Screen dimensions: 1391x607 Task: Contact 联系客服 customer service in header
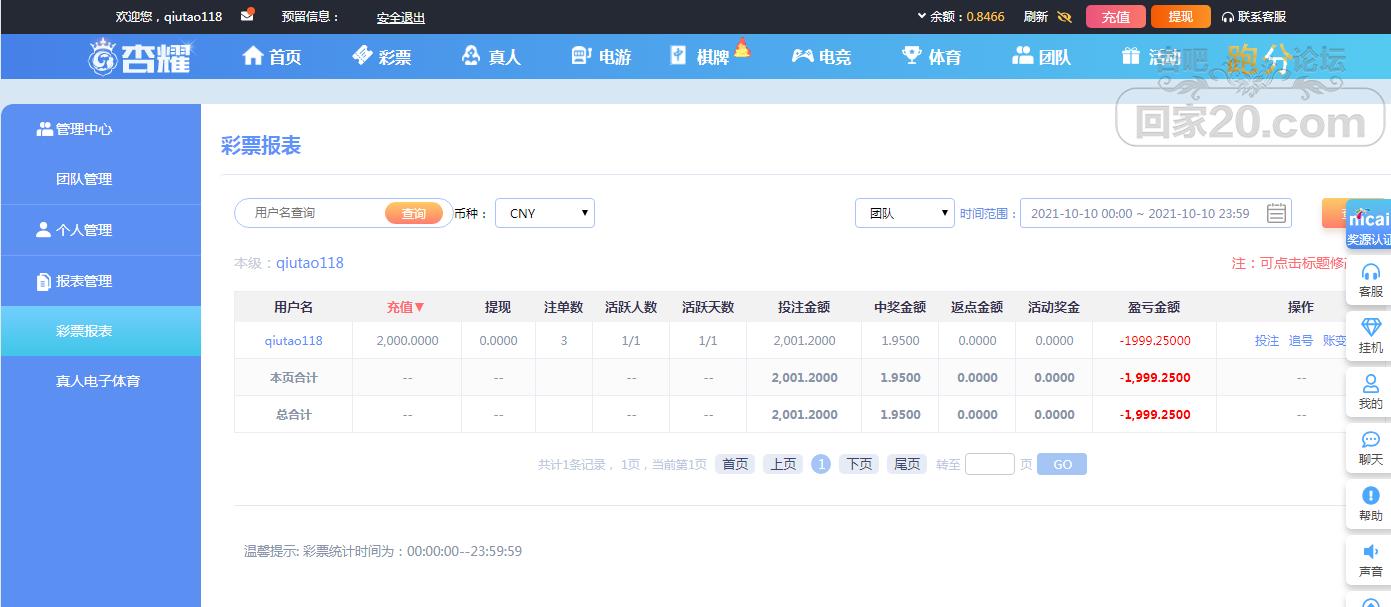pos(1254,17)
